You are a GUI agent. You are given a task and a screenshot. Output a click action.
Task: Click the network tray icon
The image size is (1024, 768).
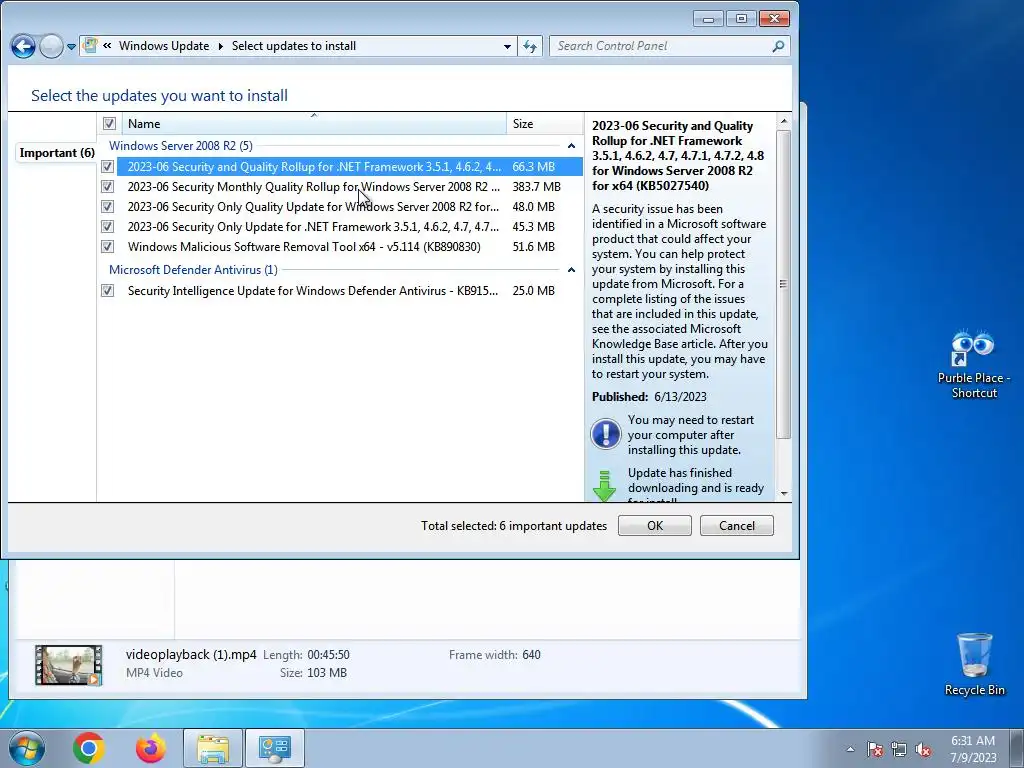tap(899, 749)
